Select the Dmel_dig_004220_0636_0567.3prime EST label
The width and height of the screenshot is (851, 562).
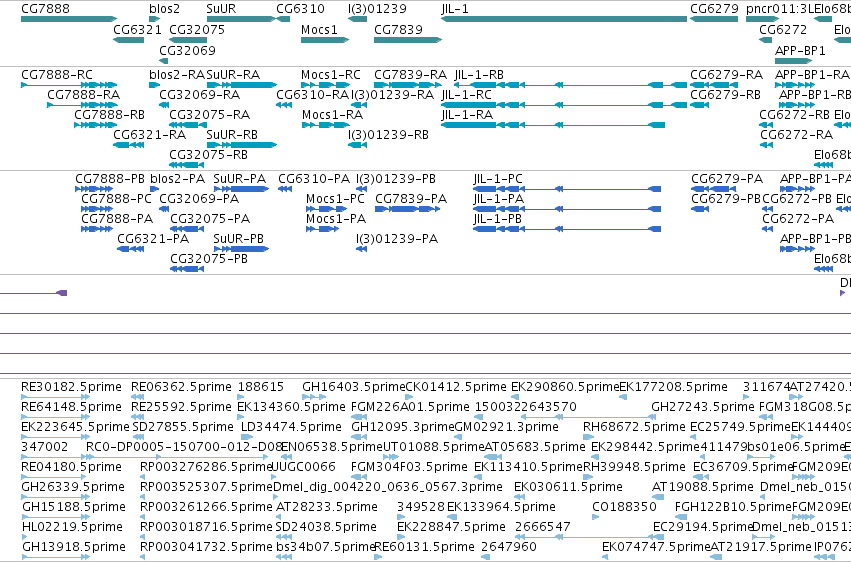coord(388,487)
